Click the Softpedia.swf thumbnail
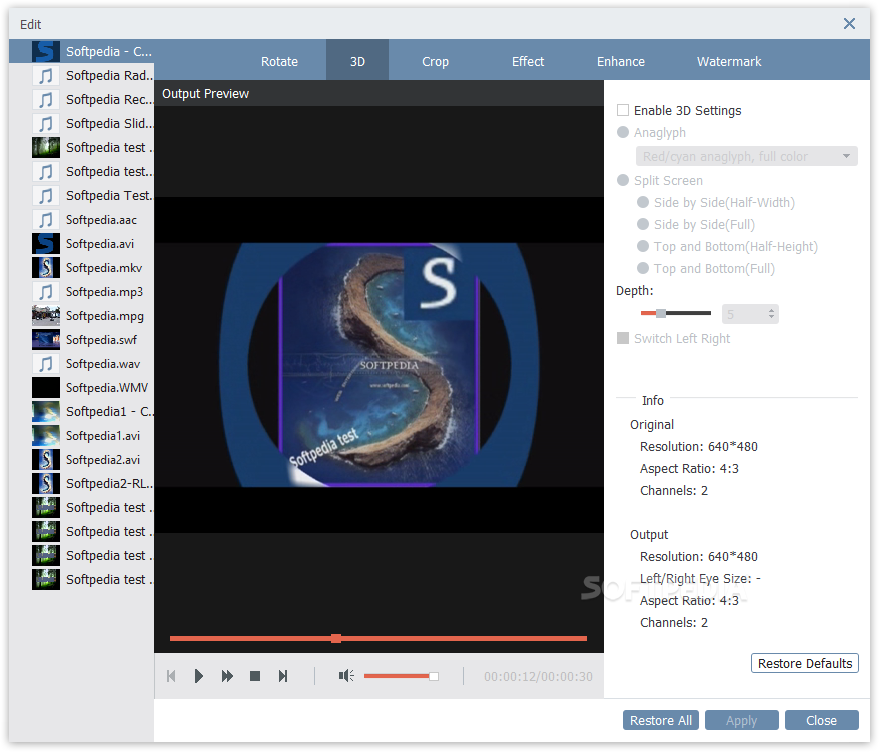The height and width of the screenshot is (752, 879). [46, 340]
